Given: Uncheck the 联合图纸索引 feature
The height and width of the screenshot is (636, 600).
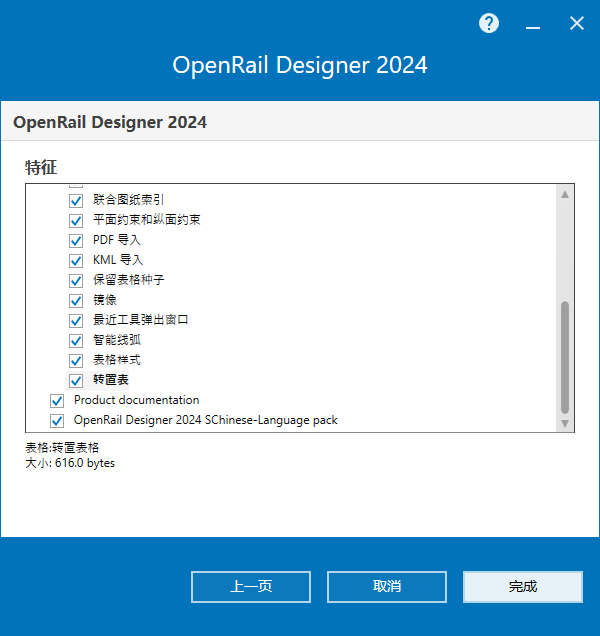Looking at the screenshot, I should [76, 200].
